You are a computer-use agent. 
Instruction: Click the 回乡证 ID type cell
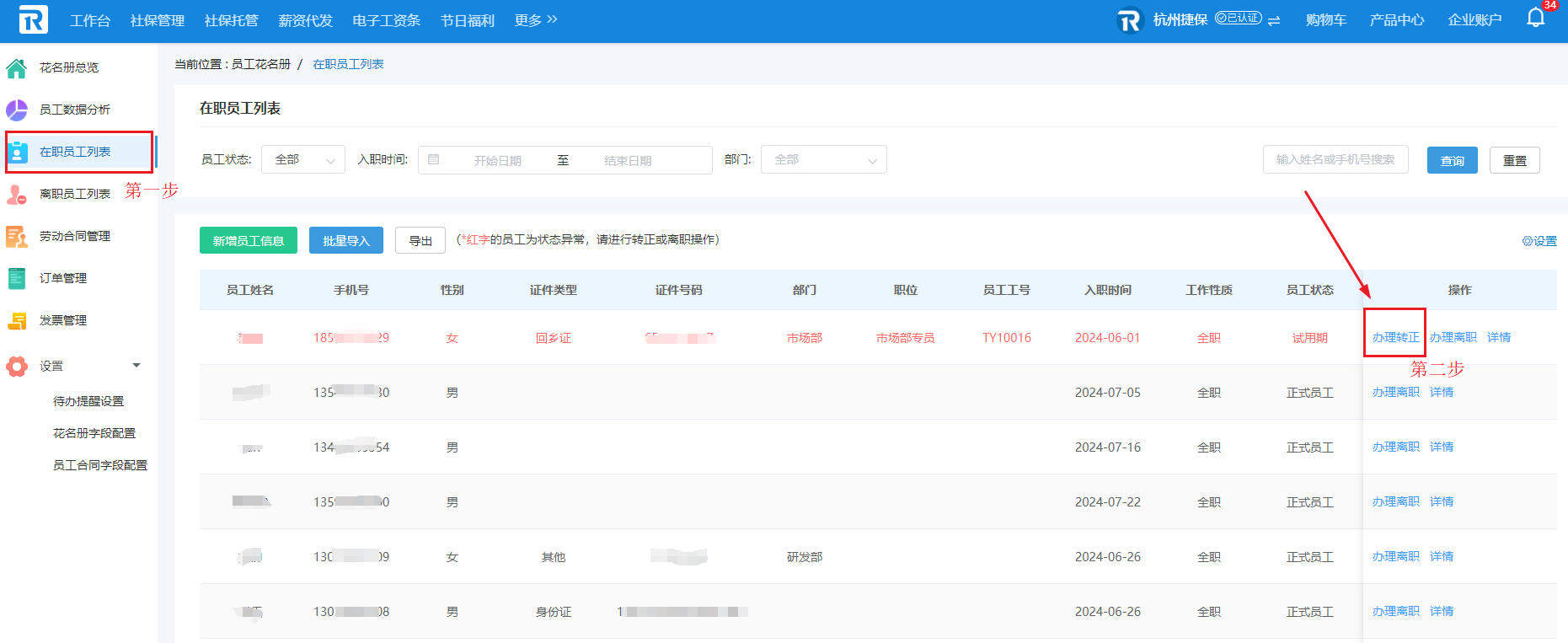coord(554,338)
